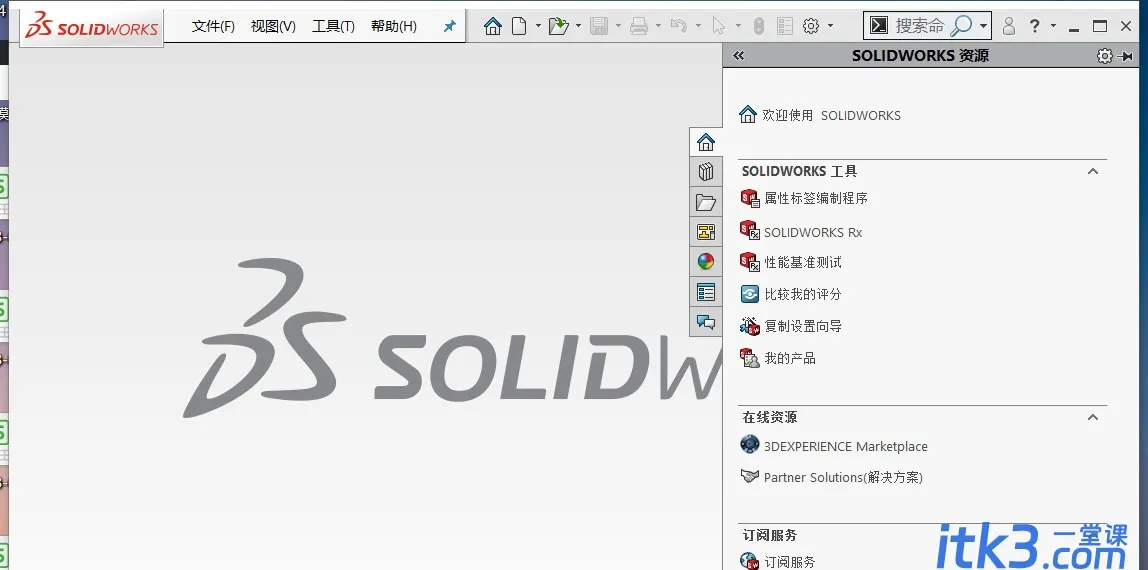The width and height of the screenshot is (1148, 570).
Task: Click the SOLIDWORKS Rx icon
Action: coord(750,230)
